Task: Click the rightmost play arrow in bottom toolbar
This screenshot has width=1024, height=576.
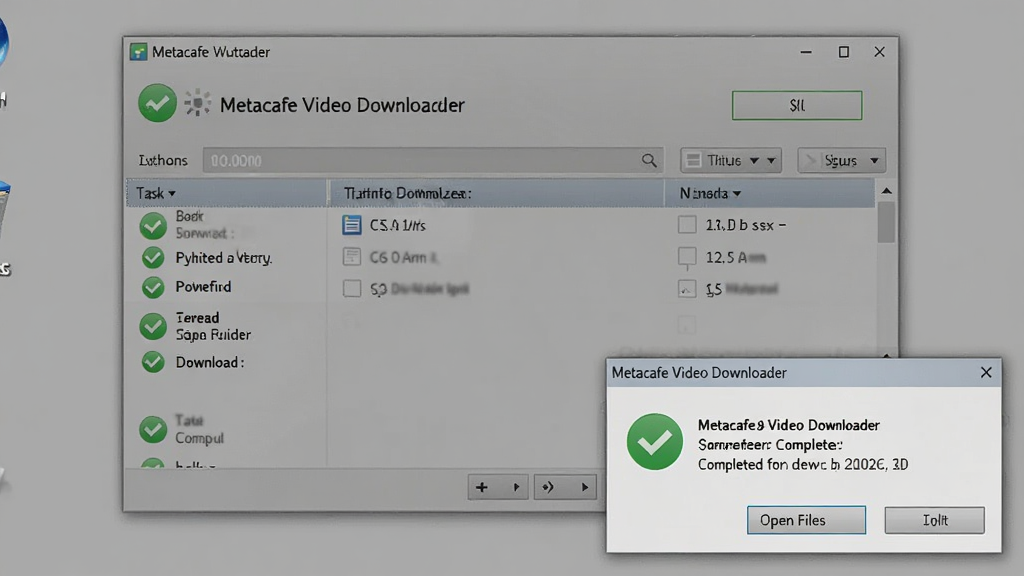Action: pyautogui.click(x=584, y=487)
